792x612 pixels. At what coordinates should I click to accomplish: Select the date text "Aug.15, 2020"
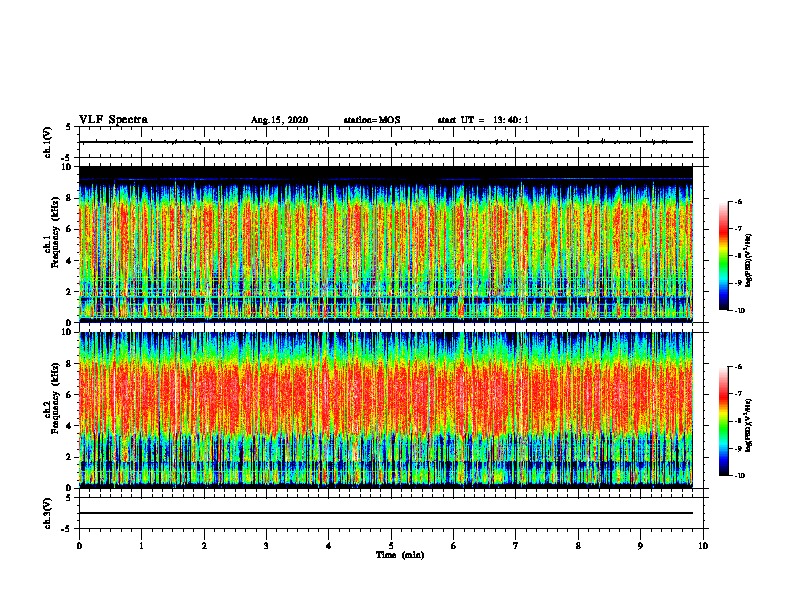coord(279,120)
